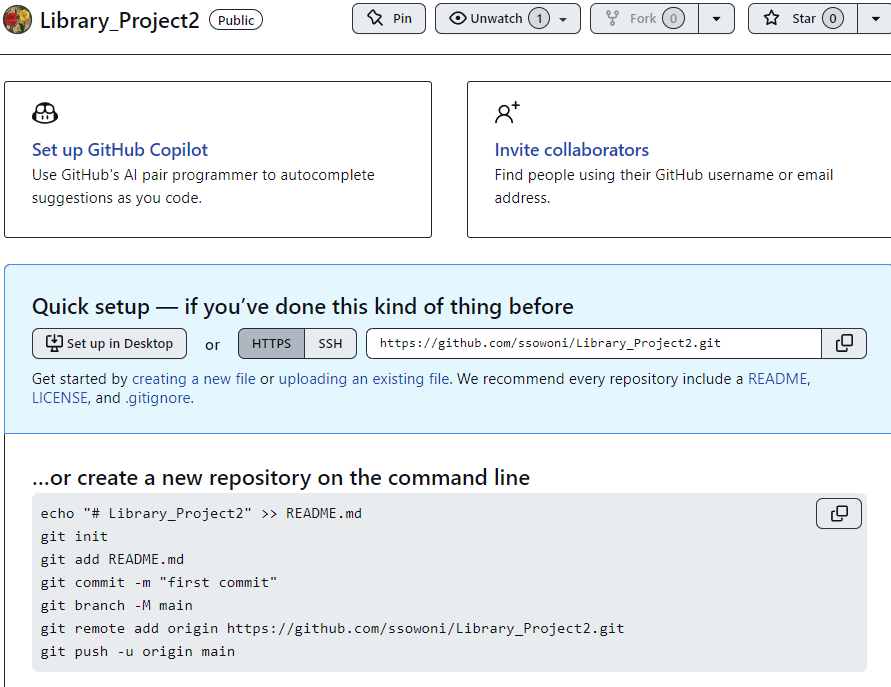Click the repository URL field
This screenshot has height=687, width=891.
tap(594, 343)
